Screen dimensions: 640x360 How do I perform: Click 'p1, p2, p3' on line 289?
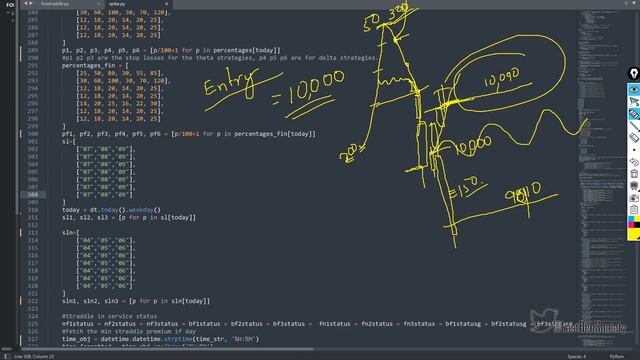pyautogui.click(x=85, y=50)
